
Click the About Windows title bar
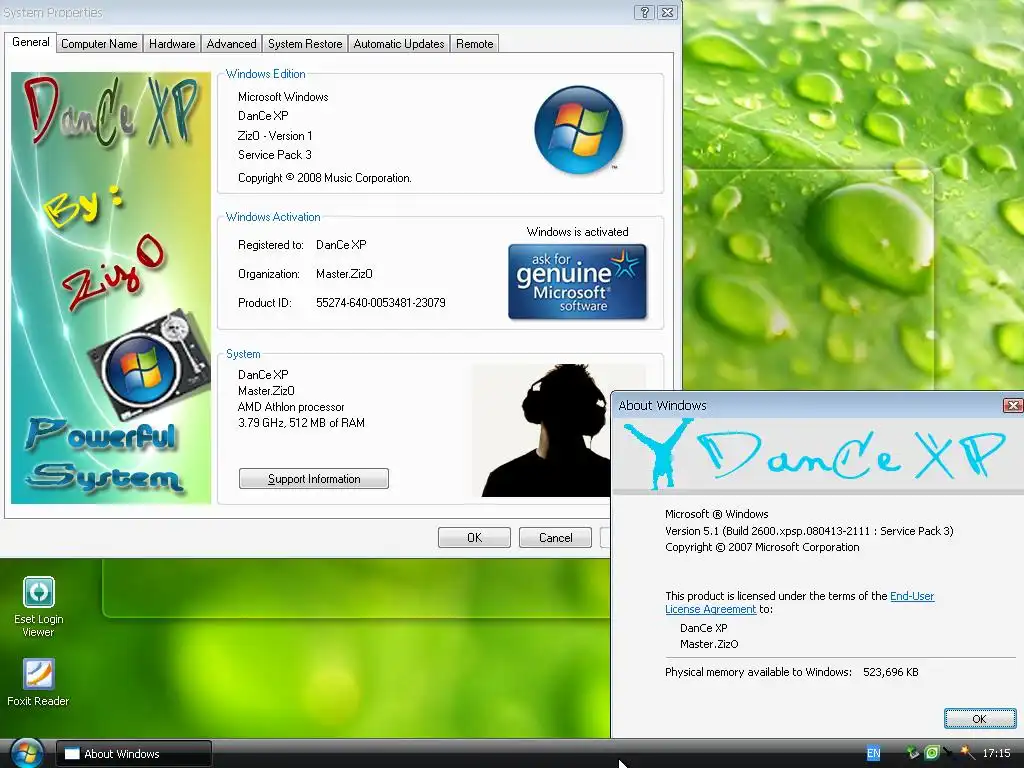[x=807, y=405]
